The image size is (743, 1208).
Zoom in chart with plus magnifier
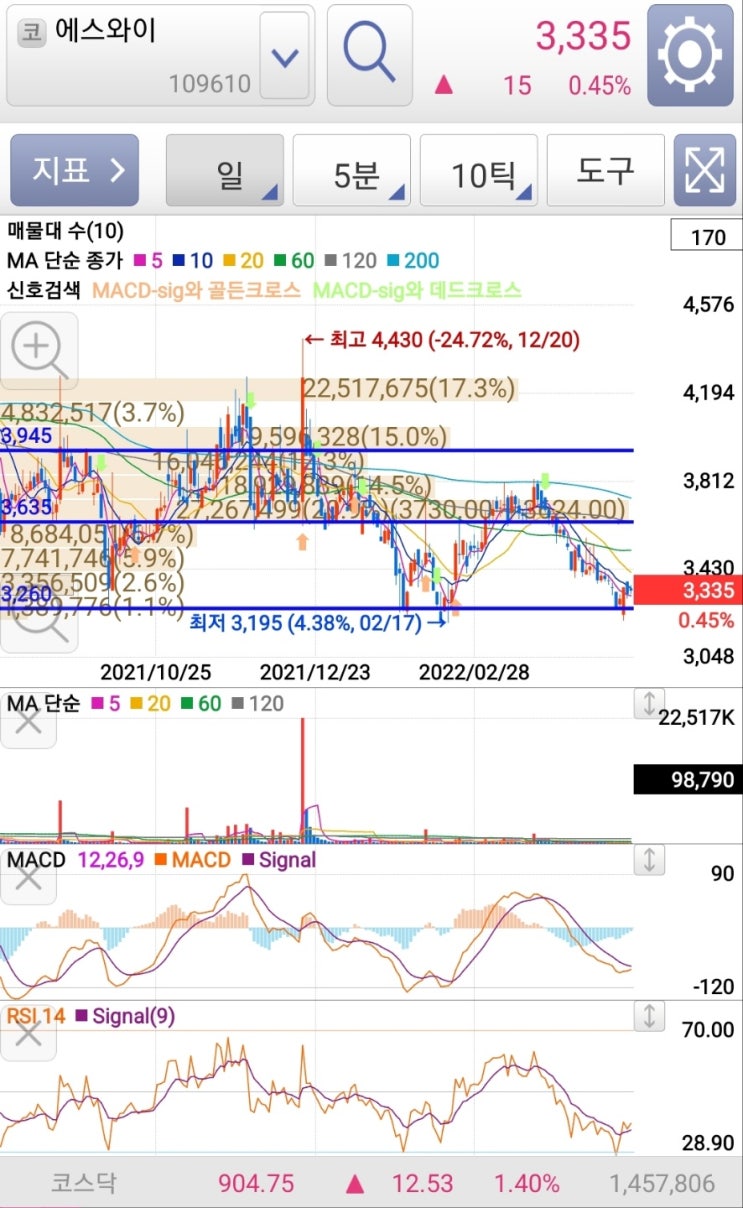point(39,350)
